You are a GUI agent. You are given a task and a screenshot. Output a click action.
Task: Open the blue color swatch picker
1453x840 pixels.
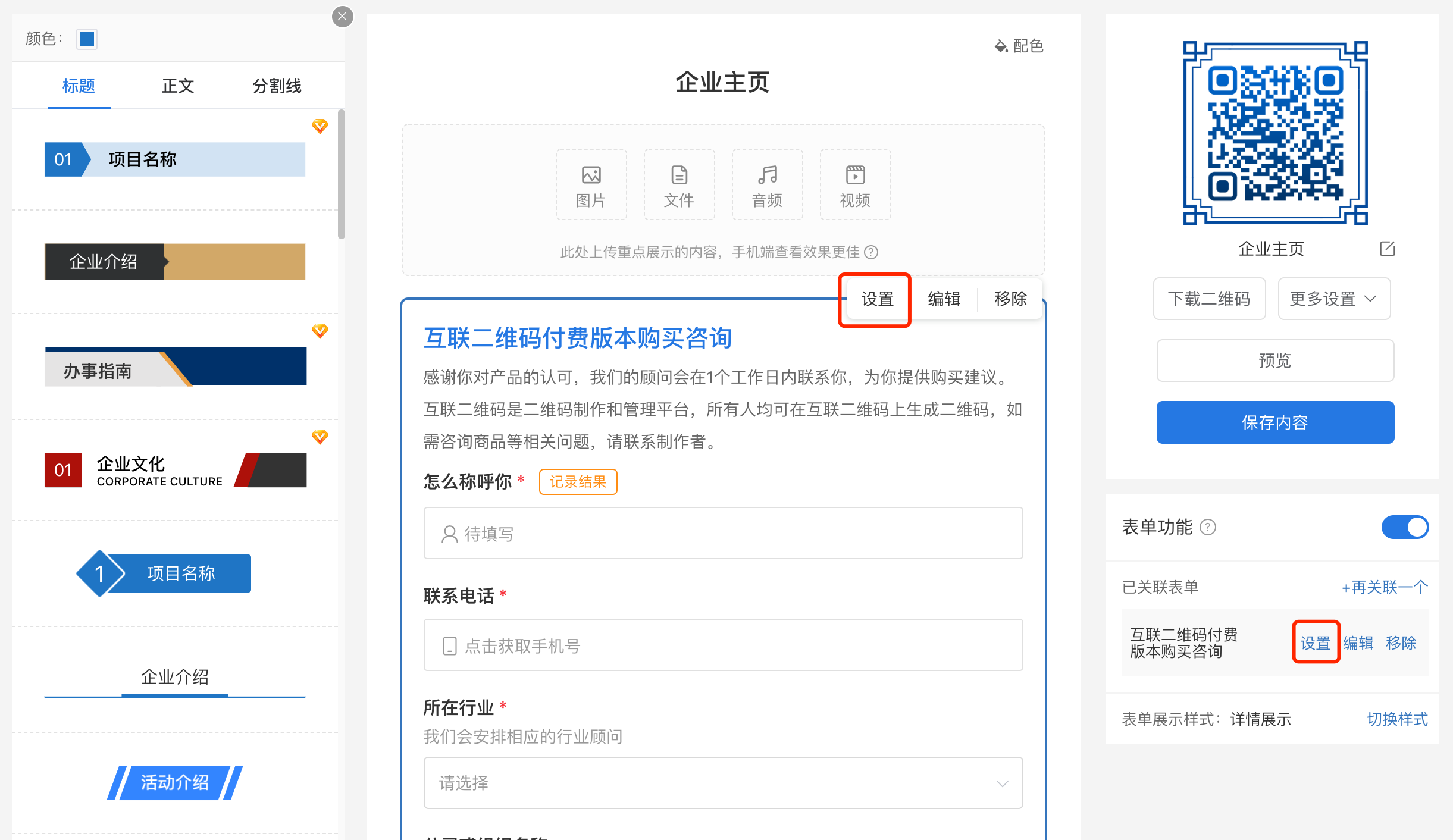[87, 39]
